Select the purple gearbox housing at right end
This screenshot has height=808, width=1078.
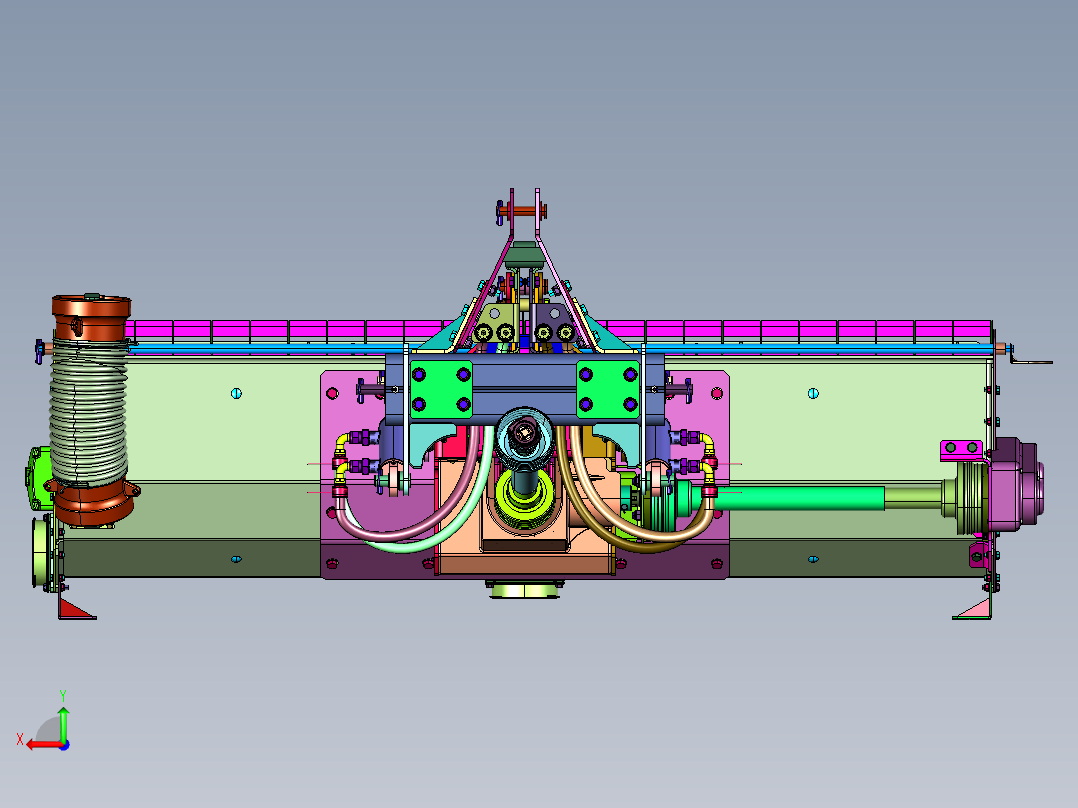pyautogui.click(x=1014, y=486)
